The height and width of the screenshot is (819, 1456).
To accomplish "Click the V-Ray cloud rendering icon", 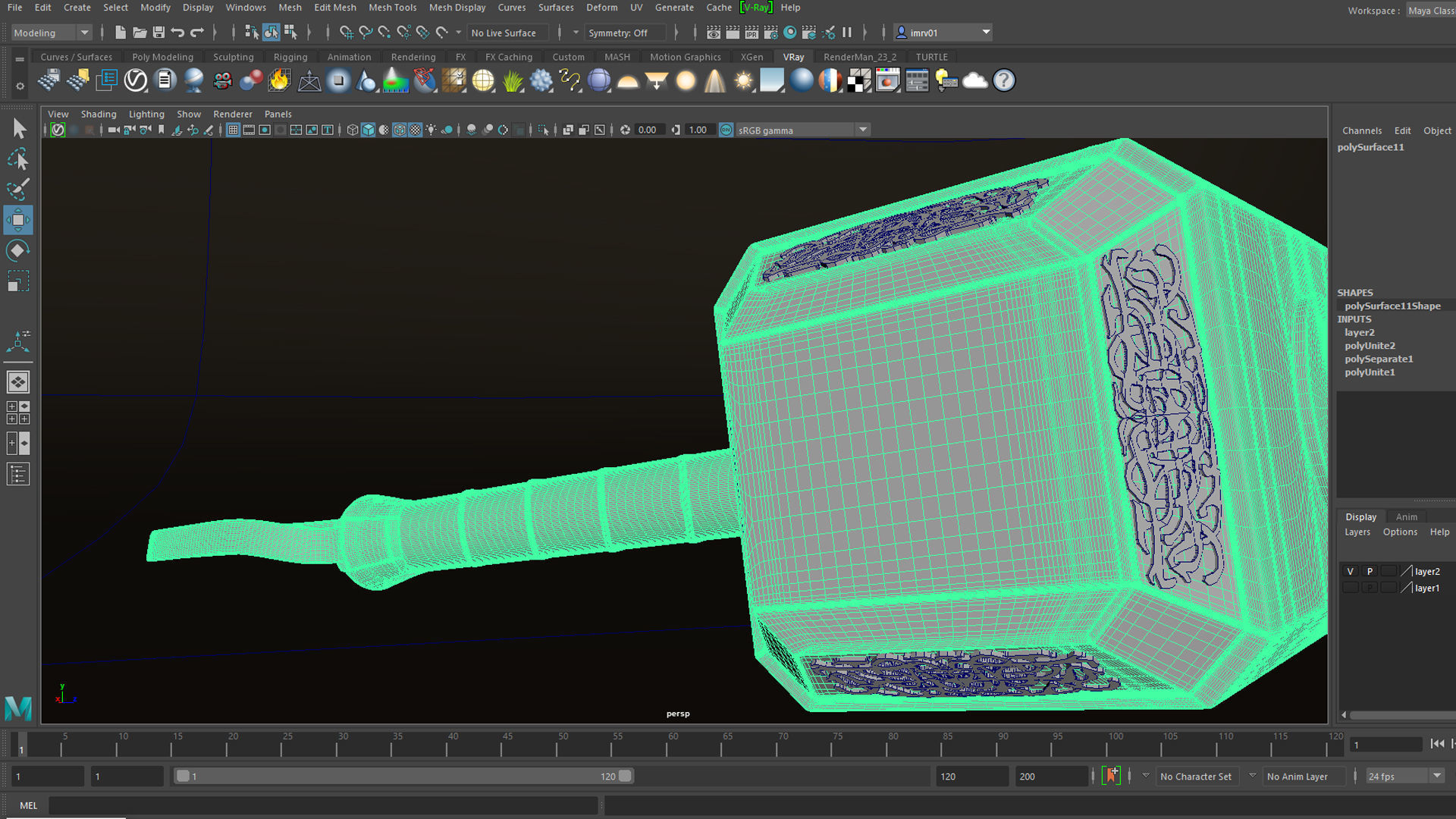I will coord(975,80).
